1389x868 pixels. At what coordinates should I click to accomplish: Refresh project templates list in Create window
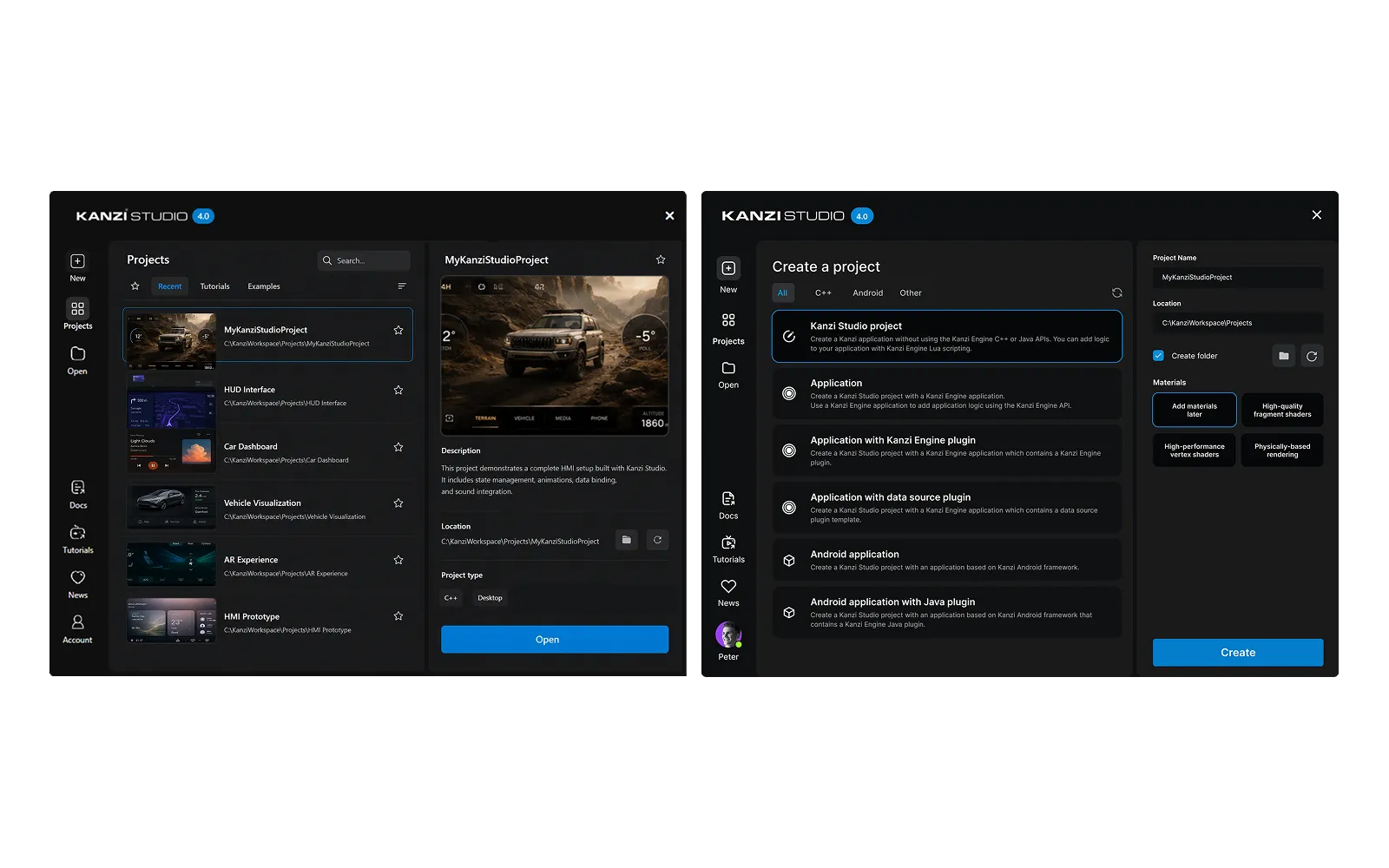click(1117, 293)
